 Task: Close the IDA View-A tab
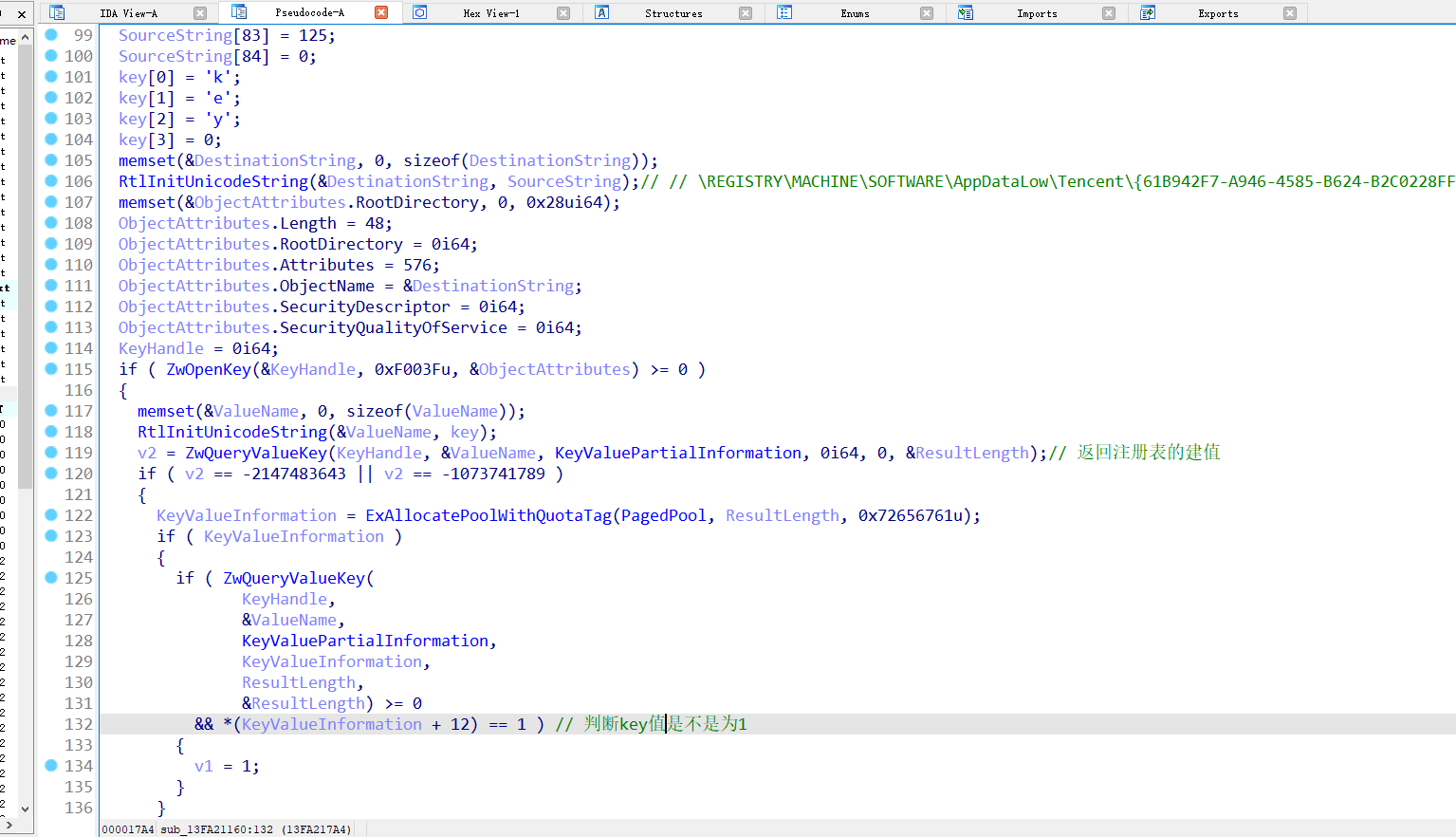pyautogui.click(x=200, y=13)
